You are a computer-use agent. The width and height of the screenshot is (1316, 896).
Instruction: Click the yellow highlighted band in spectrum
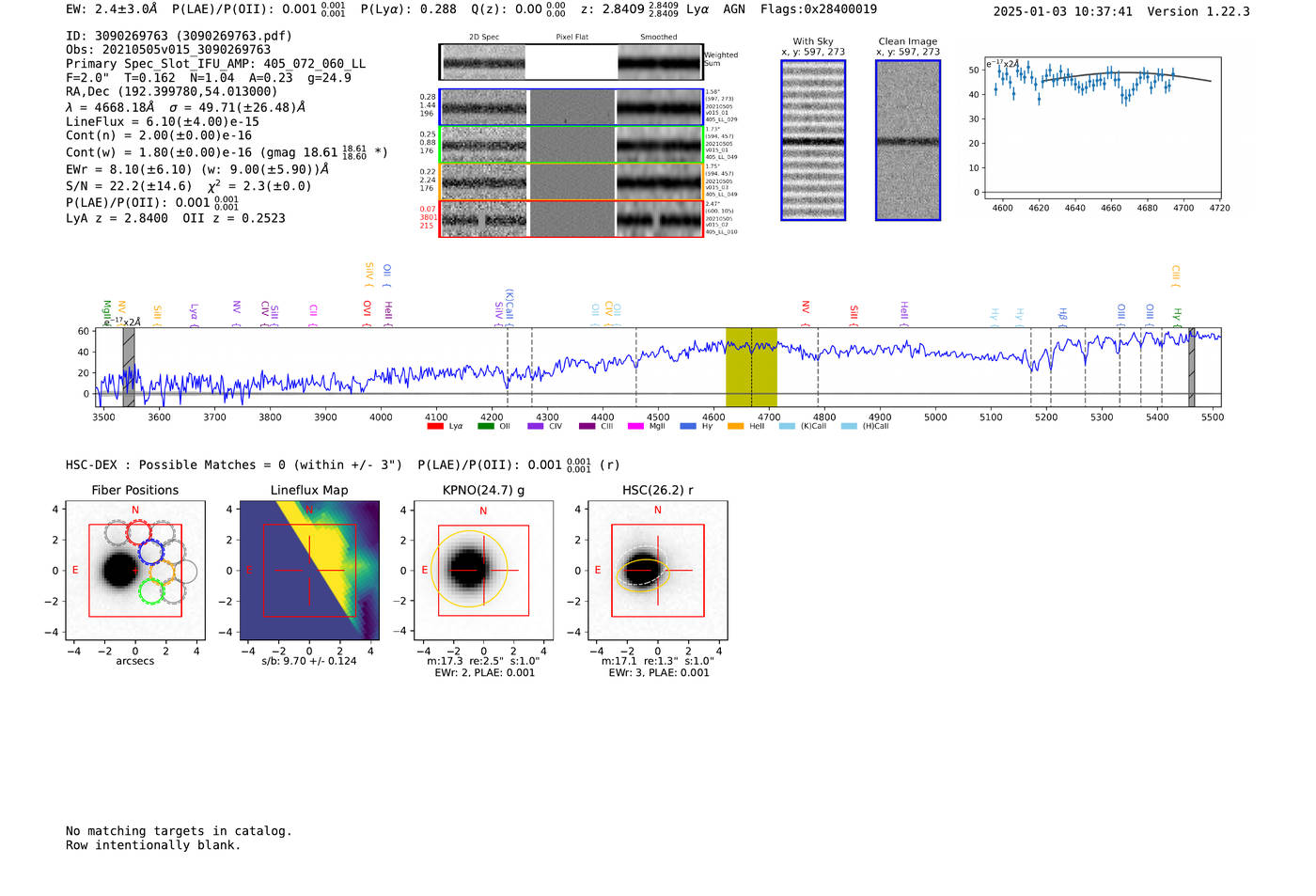pos(751,367)
